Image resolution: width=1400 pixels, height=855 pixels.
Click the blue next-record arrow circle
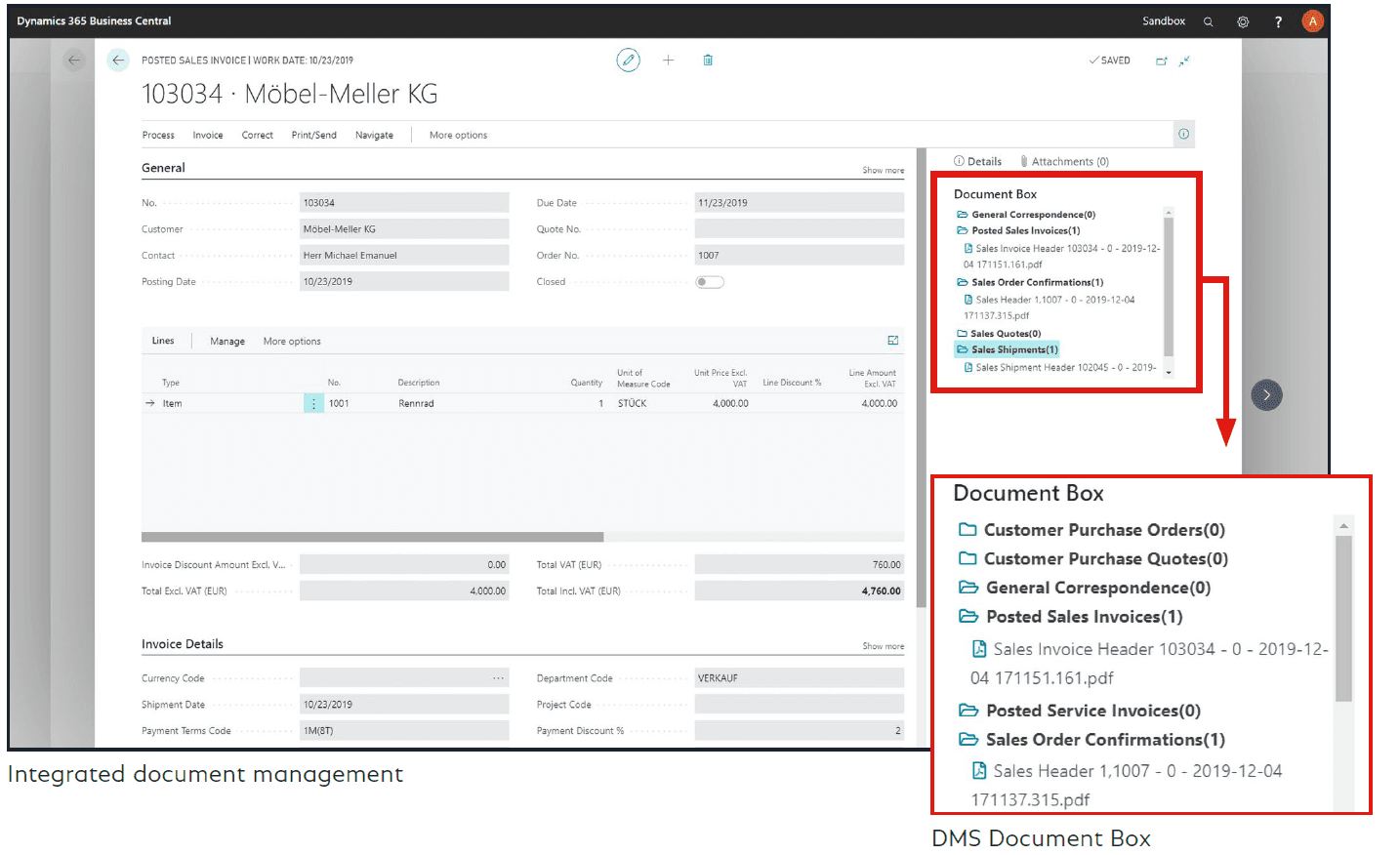tap(1266, 395)
